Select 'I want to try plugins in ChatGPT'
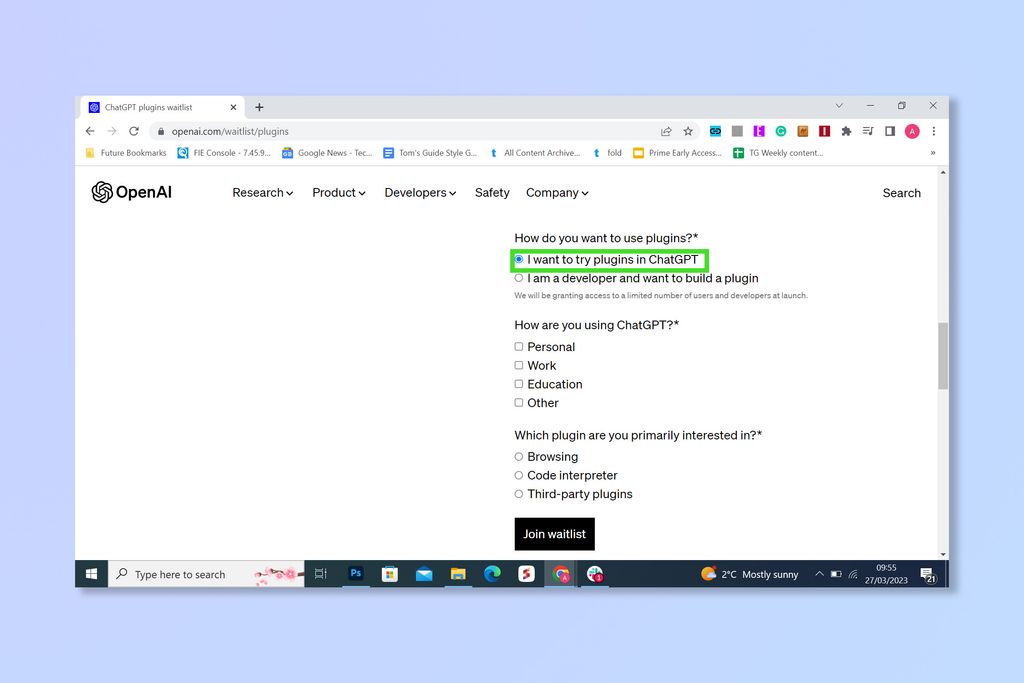Screen dimensions: 1024x683 [519, 259]
